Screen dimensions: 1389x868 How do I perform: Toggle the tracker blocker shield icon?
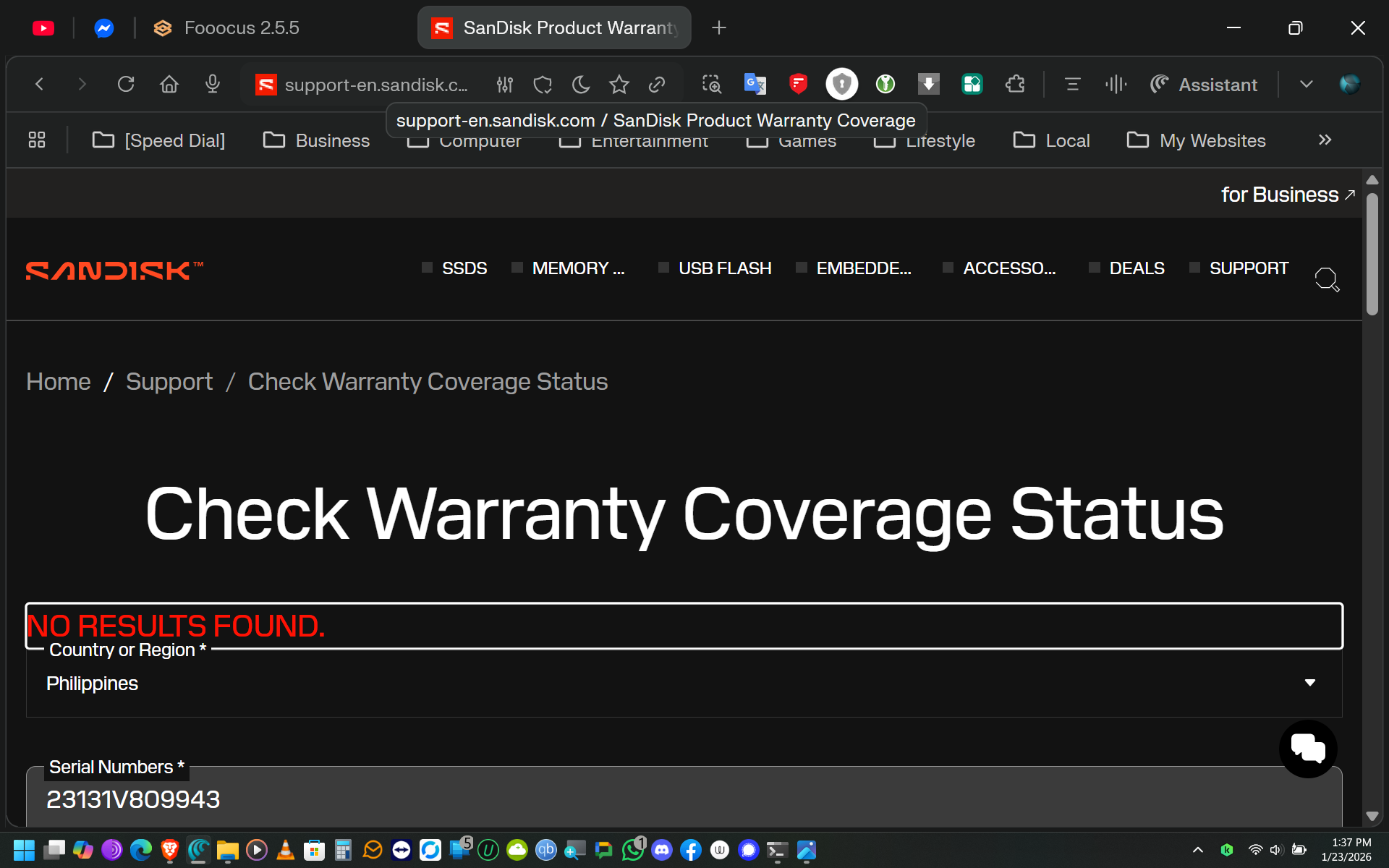(x=543, y=85)
